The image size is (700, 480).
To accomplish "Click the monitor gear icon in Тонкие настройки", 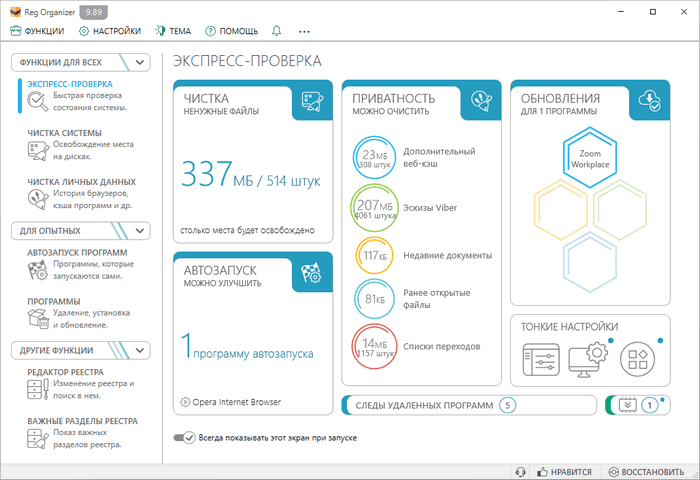I will pos(587,357).
